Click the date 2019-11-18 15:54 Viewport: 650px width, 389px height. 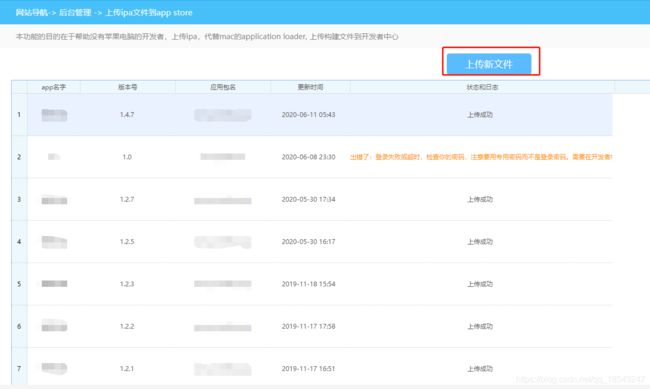308,284
